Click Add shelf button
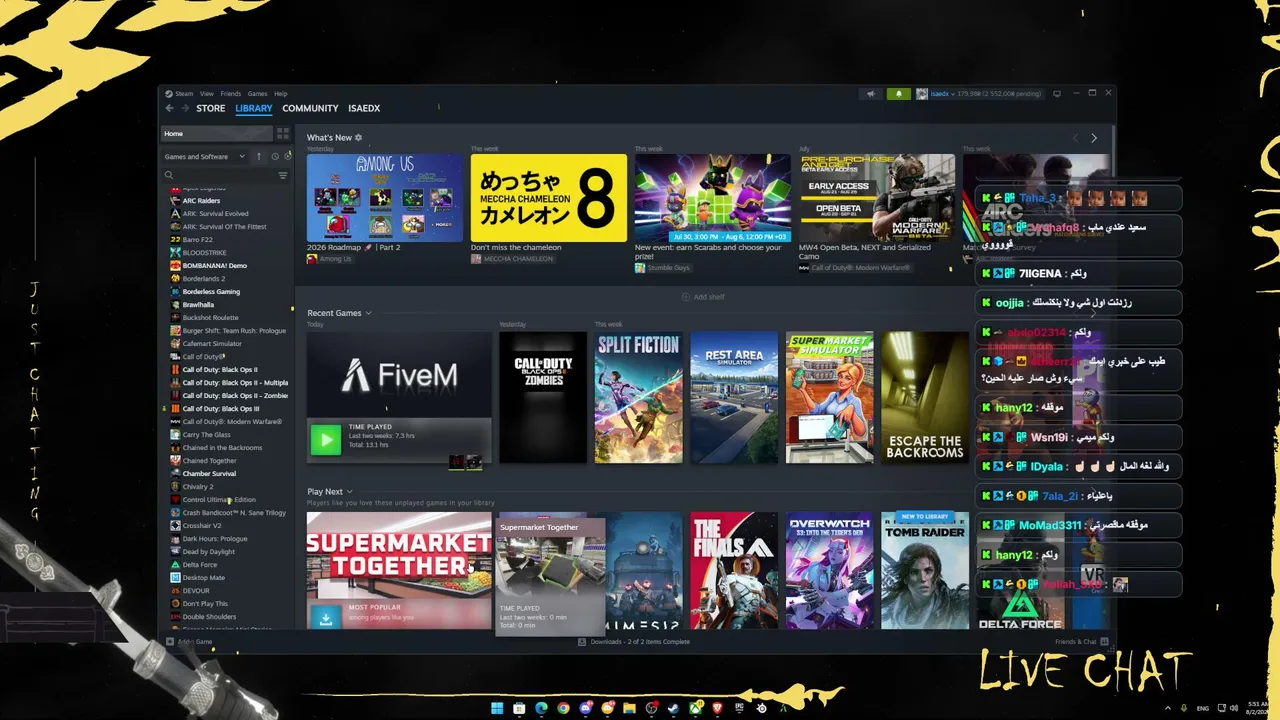1280x720 pixels. (x=703, y=297)
